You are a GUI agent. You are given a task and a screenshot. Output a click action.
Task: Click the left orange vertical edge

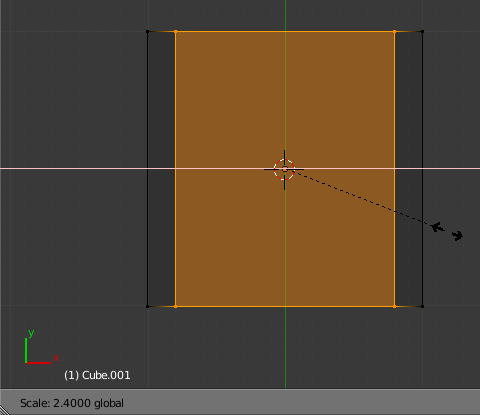[x=176, y=100]
